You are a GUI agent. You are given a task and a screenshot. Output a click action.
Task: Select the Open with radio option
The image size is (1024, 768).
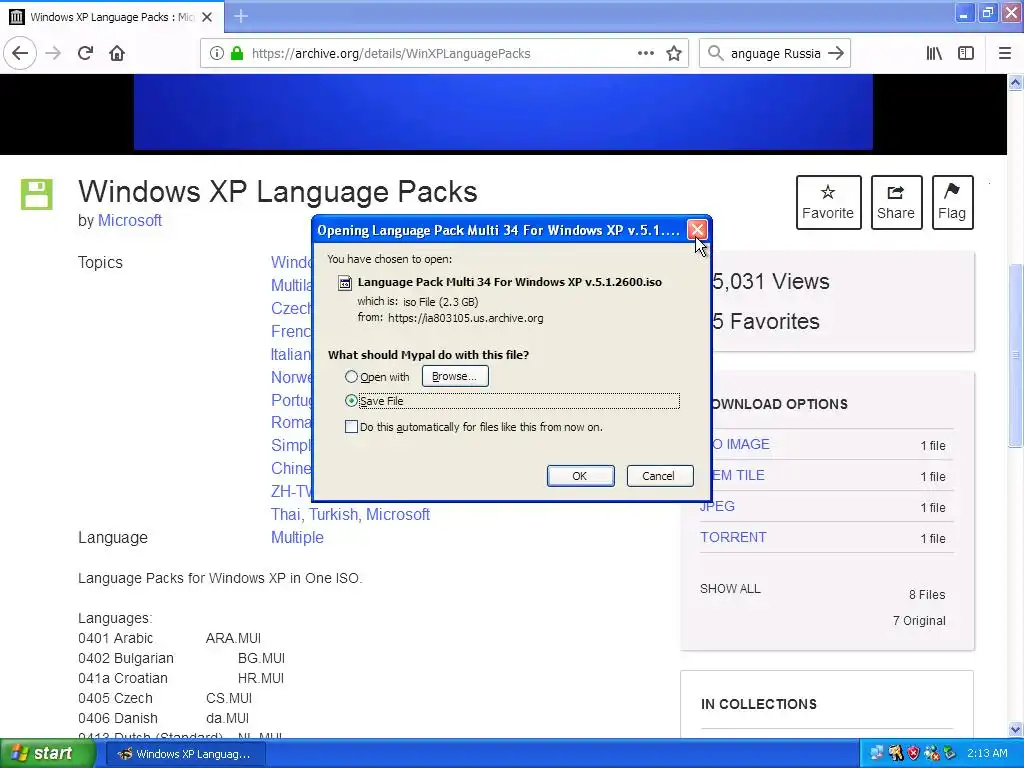351,377
